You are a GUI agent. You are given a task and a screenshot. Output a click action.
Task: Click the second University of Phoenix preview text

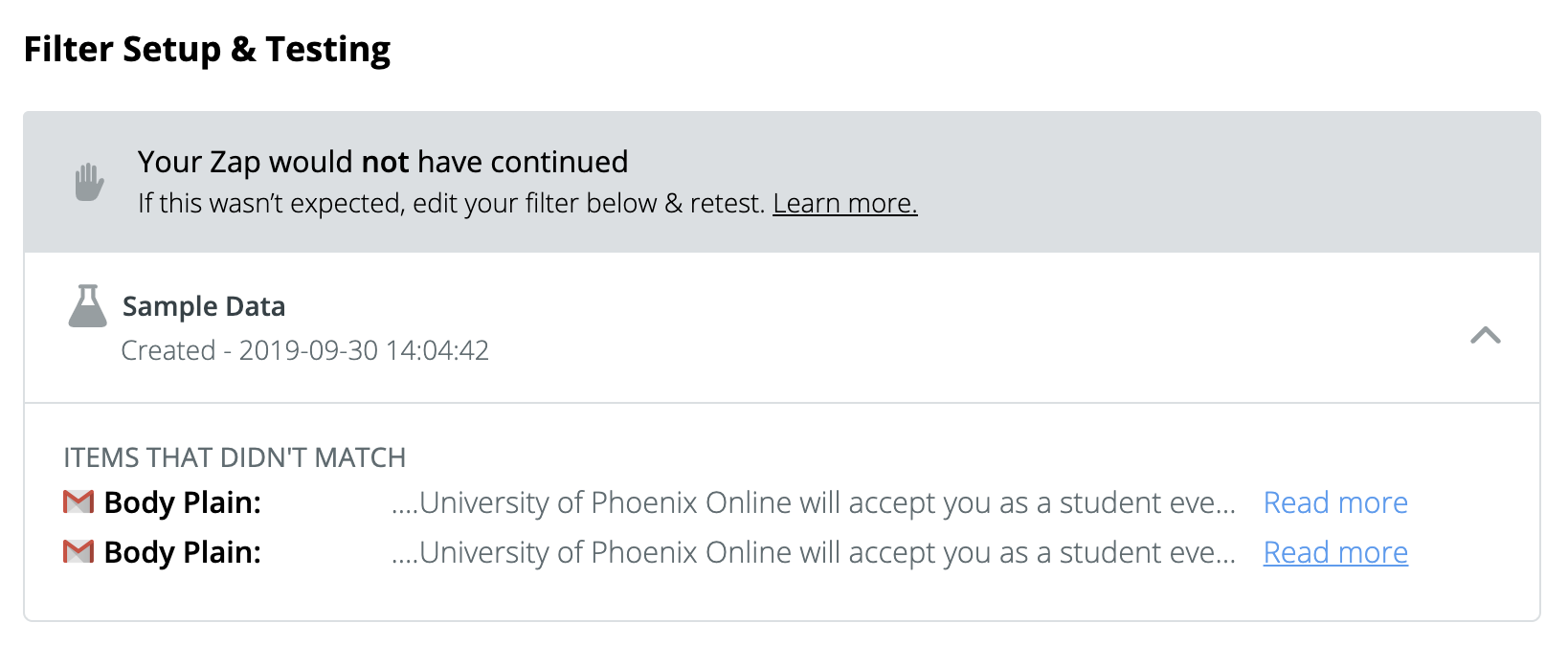pyautogui.click(x=813, y=552)
